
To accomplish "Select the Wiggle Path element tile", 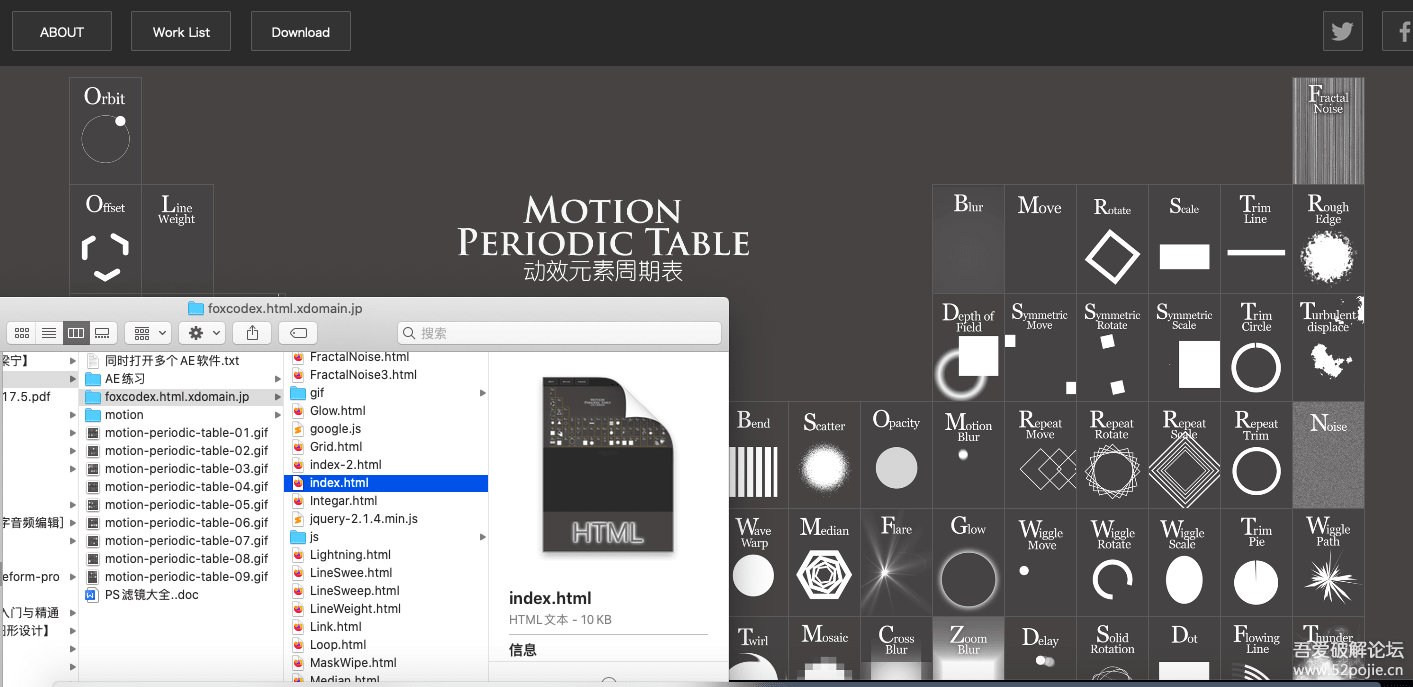I will coord(1328,562).
